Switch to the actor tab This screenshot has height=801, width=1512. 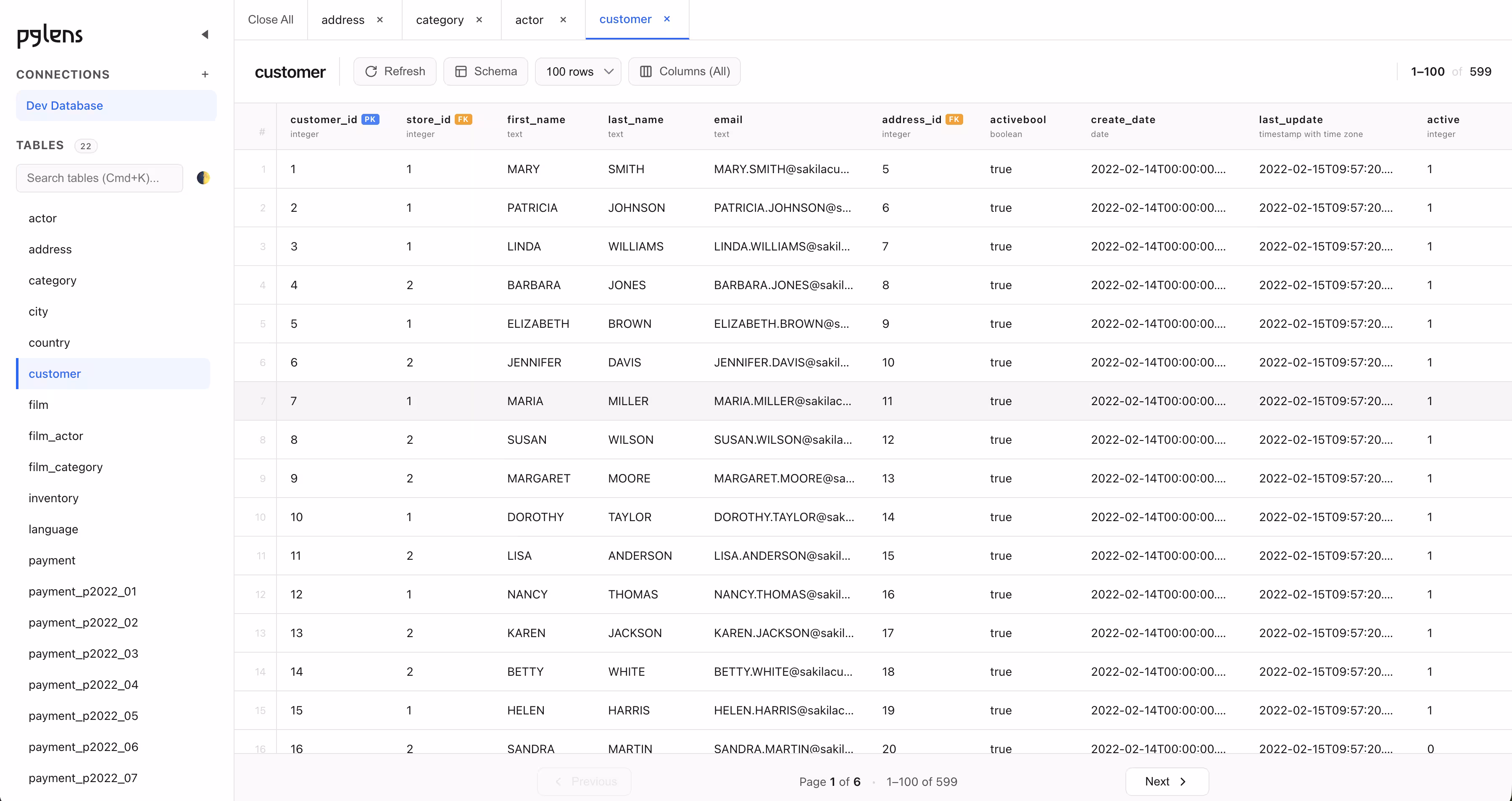[x=529, y=20]
